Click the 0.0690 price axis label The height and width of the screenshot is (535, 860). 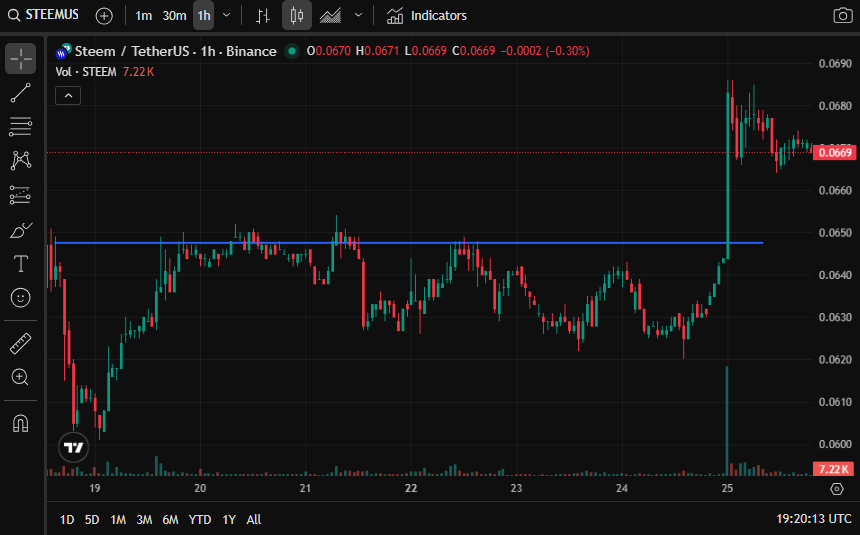(835, 64)
